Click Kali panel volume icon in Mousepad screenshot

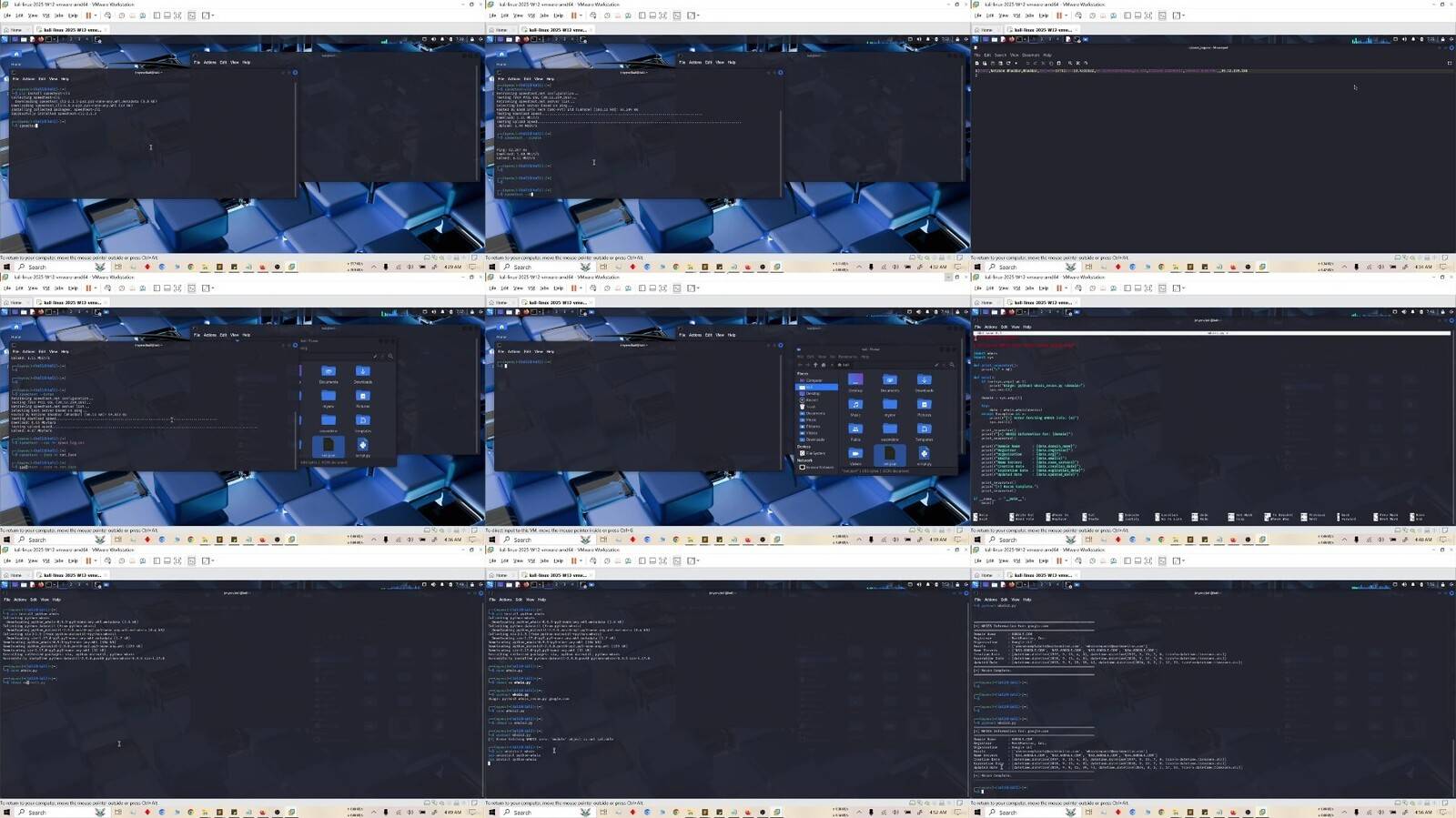click(x=1404, y=39)
